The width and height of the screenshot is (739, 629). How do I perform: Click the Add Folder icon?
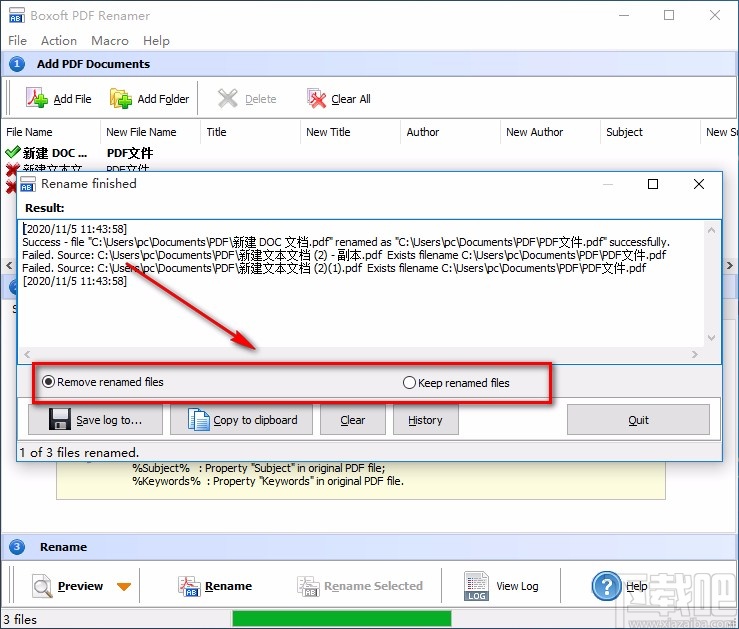tap(121, 98)
